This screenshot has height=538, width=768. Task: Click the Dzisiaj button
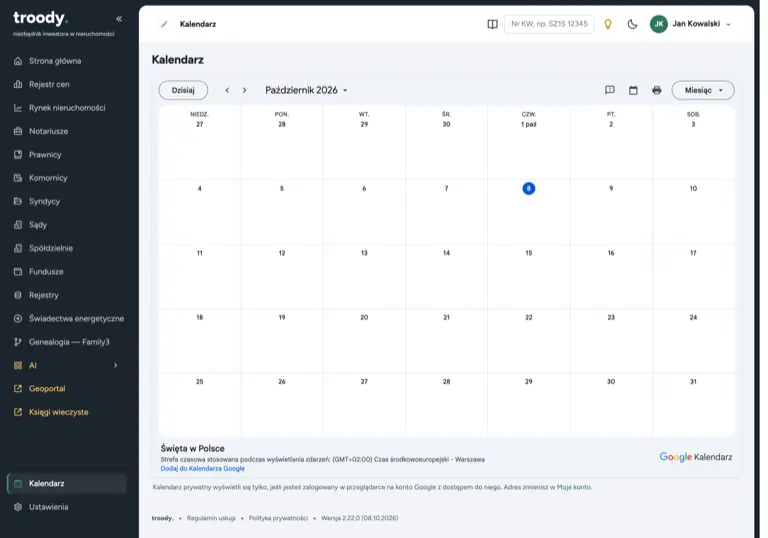pyautogui.click(x=183, y=90)
